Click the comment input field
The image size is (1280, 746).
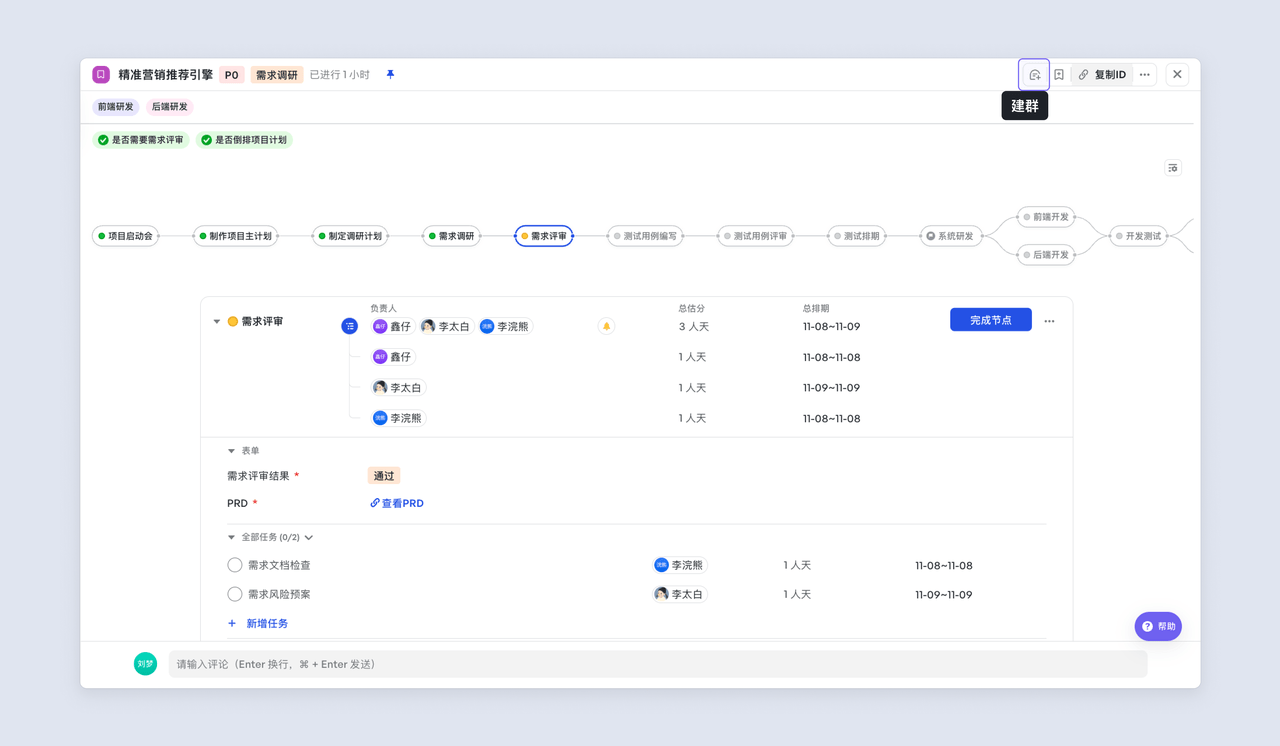pyautogui.click(x=657, y=664)
